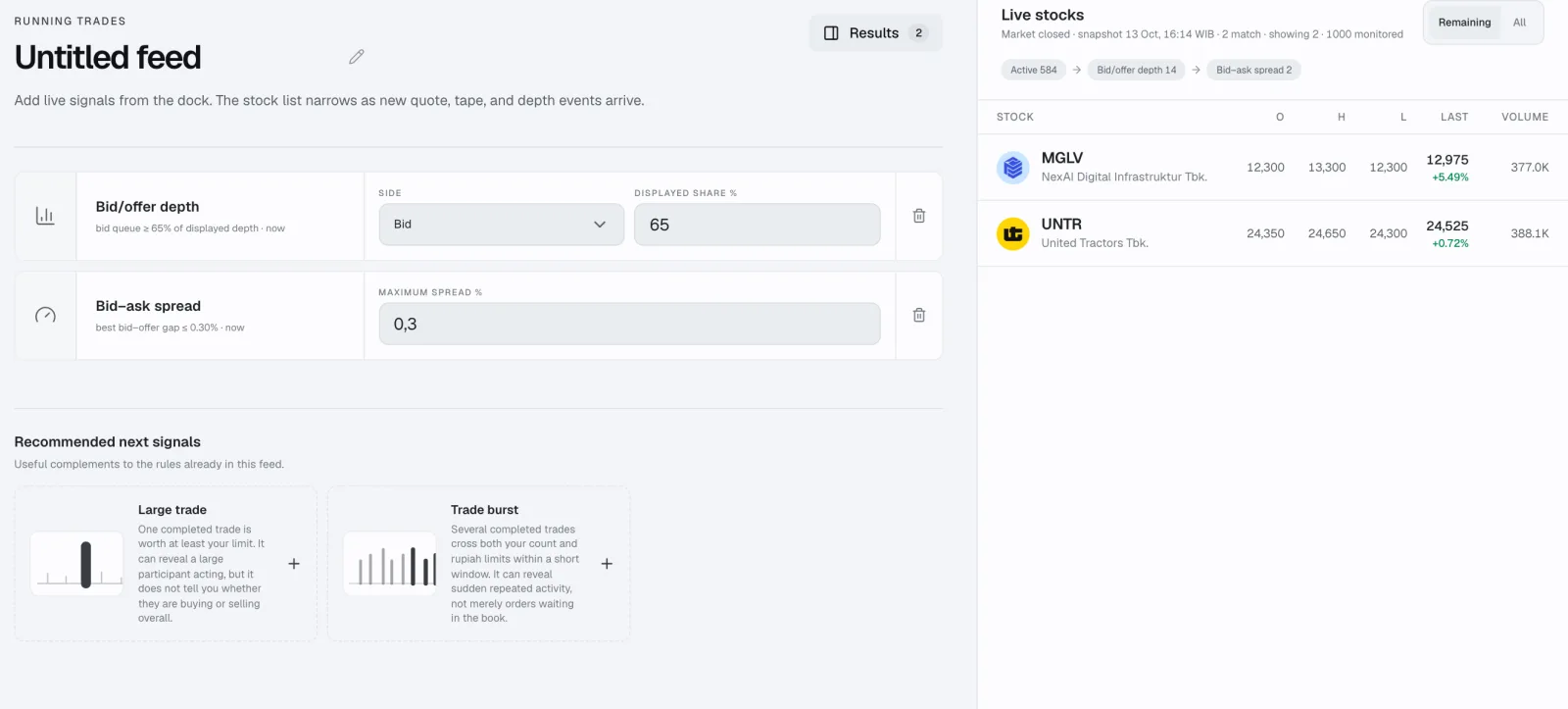
Task: Click UNTR last price 24,525
Action: 1447,226
